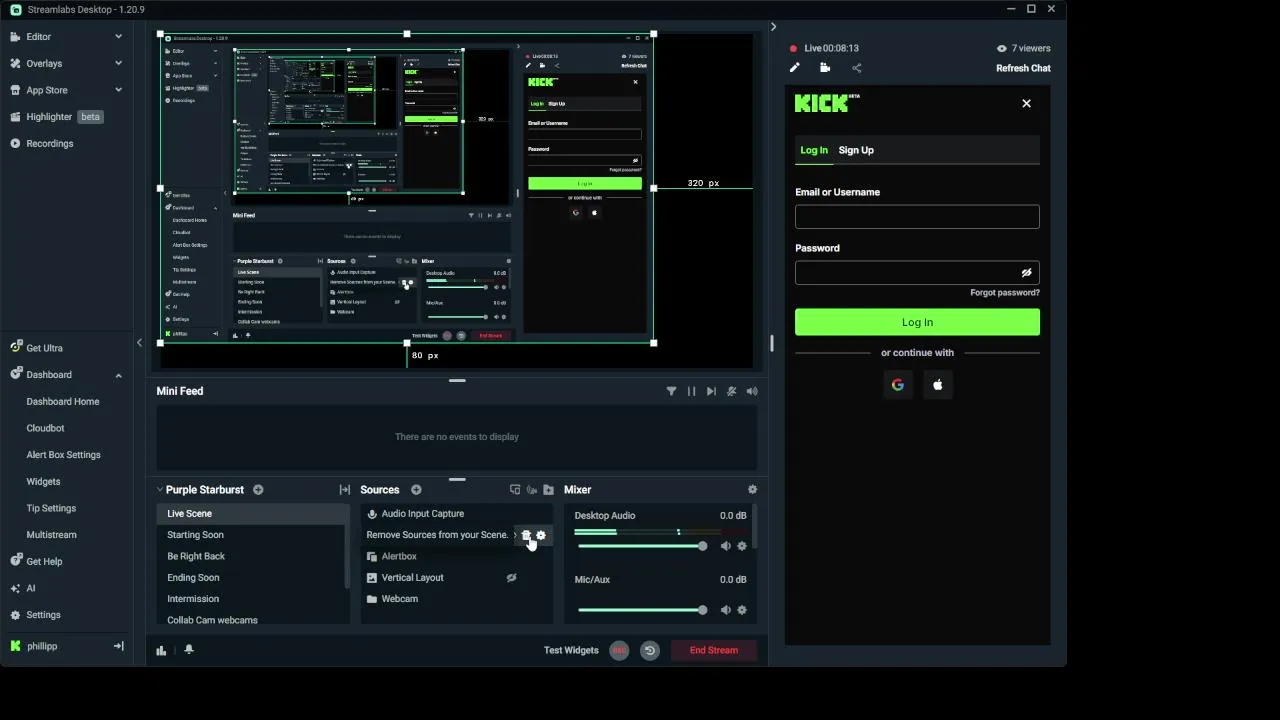Open Alert Box Settings under Dashboard
This screenshot has width=1280, height=720.
[x=63, y=455]
